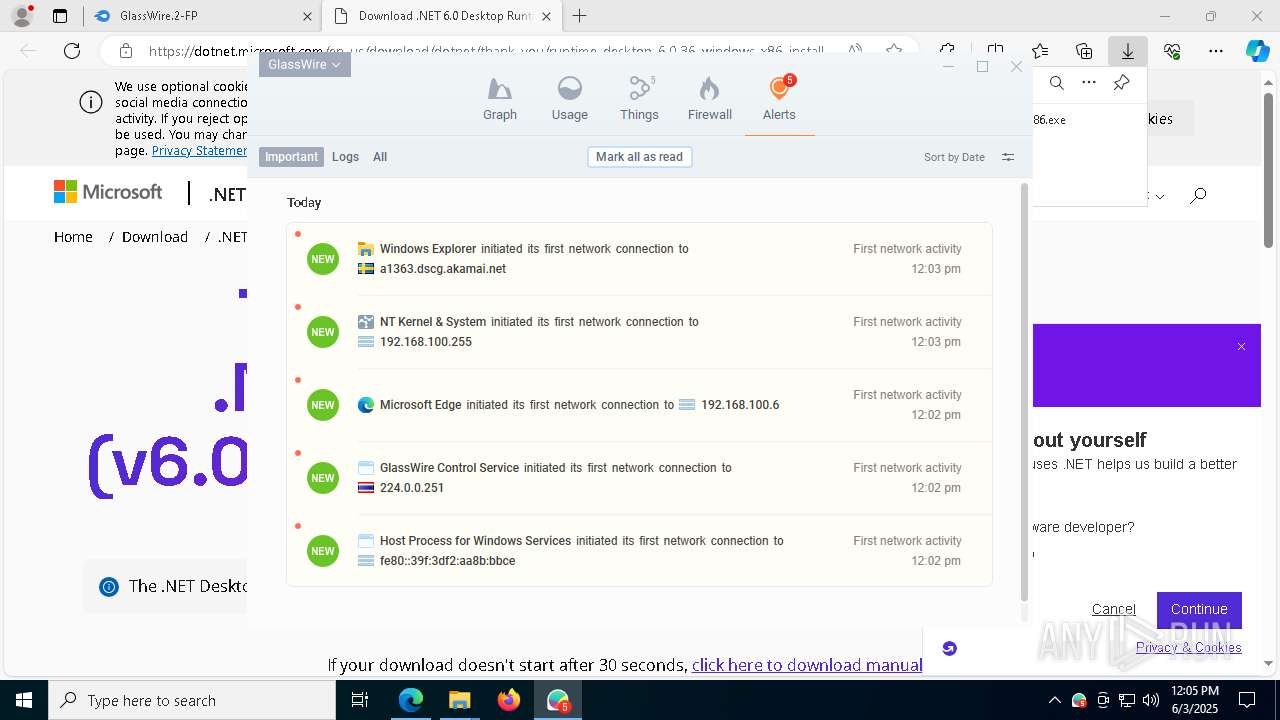Switch to Download .NET 6.0 browser tab
Screen dimensions: 1280x720
click(442, 16)
